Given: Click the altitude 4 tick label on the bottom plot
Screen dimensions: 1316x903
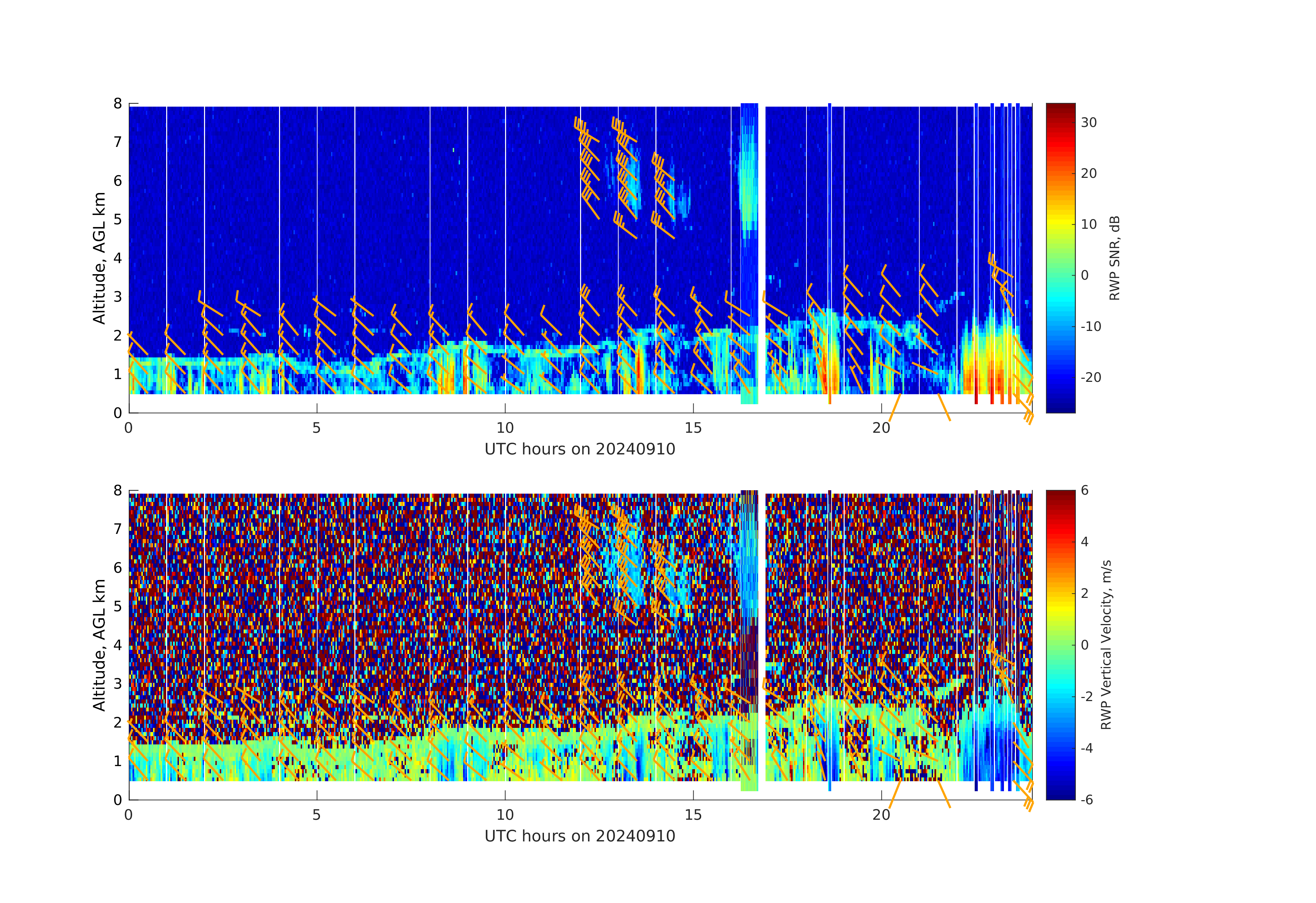Looking at the screenshot, I should (x=118, y=645).
